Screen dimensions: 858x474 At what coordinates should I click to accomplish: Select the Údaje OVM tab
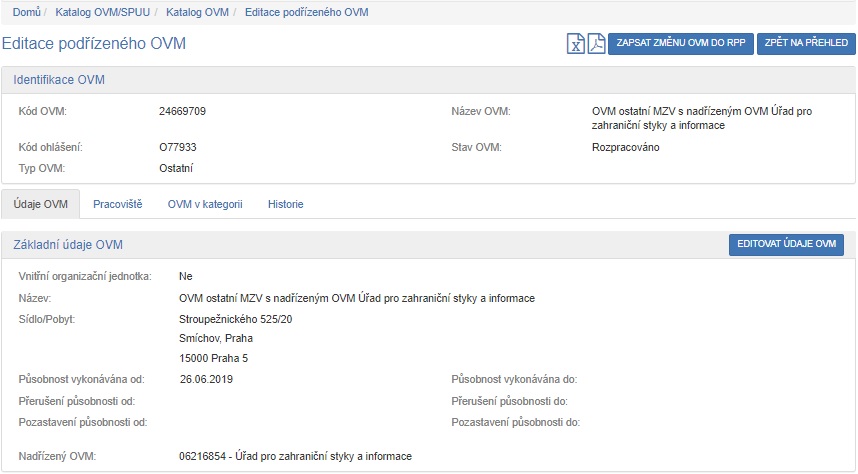(x=41, y=204)
